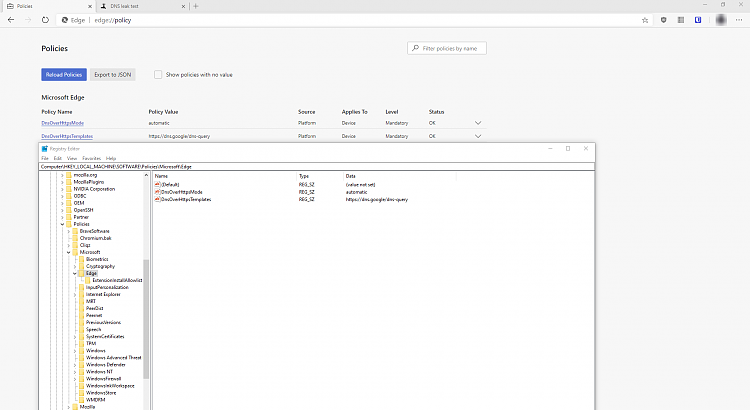
Task: Click the DnsOverHttpsMode registry value icon
Action: click(x=157, y=192)
